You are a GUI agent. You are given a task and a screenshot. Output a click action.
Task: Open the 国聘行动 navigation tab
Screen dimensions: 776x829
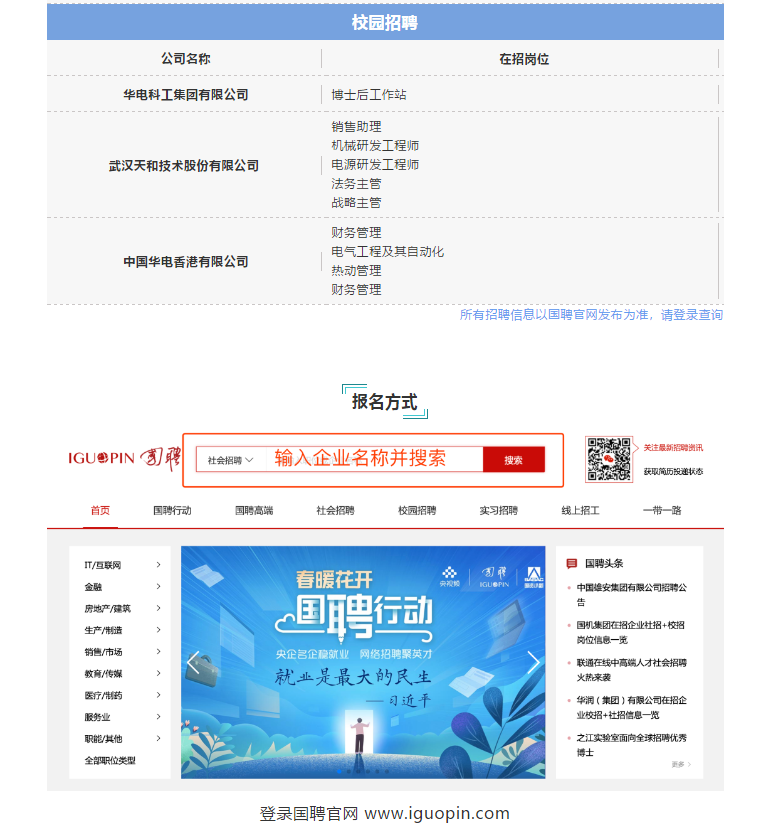click(x=172, y=510)
